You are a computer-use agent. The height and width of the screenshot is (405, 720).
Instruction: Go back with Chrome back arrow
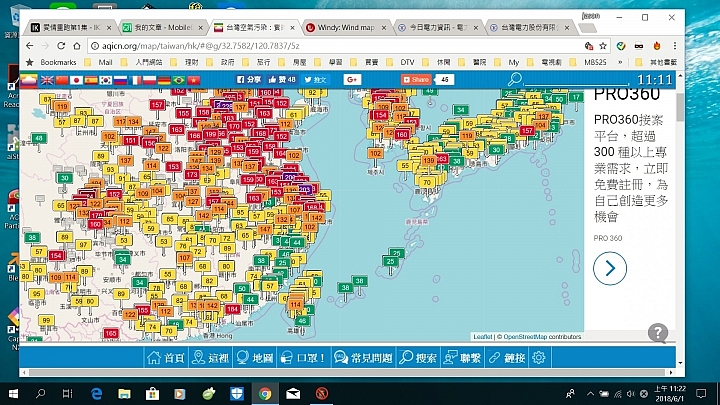29,46
